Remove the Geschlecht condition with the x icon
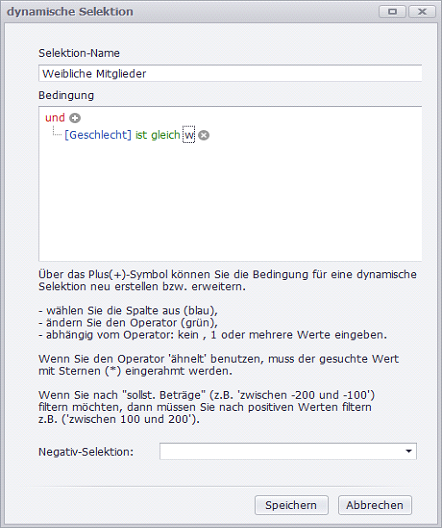 tap(204, 135)
